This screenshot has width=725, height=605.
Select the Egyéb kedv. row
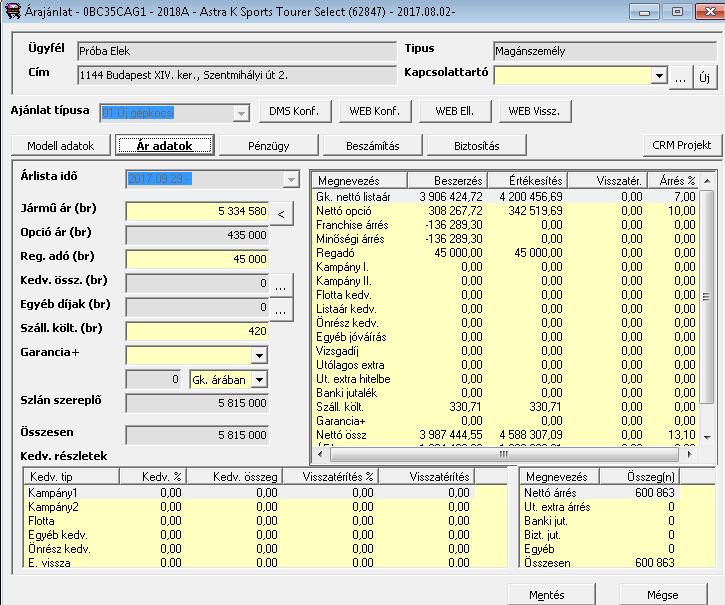tap(265, 535)
